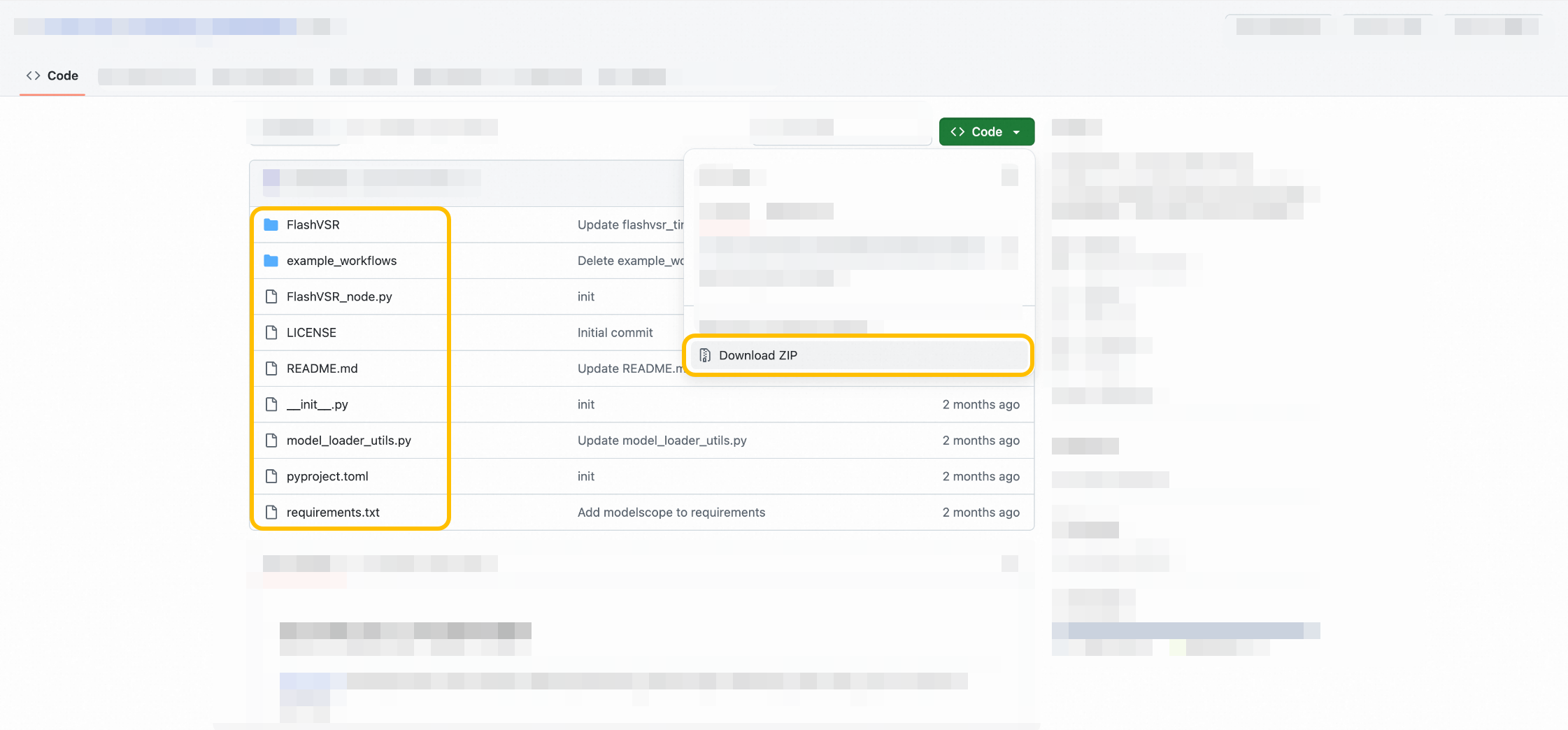Open the FlashVSR folder icon
This screenshot has width=1568, height=730.
(271, 224)
